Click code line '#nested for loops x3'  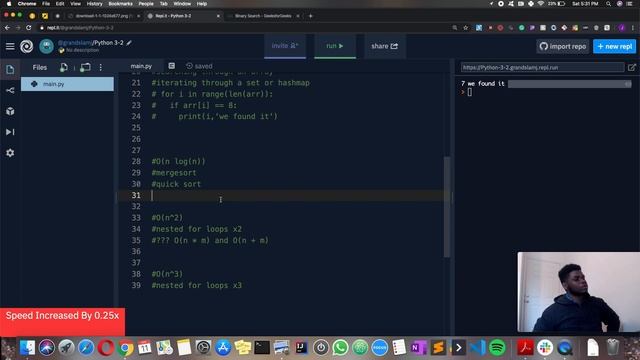point(197,286)
